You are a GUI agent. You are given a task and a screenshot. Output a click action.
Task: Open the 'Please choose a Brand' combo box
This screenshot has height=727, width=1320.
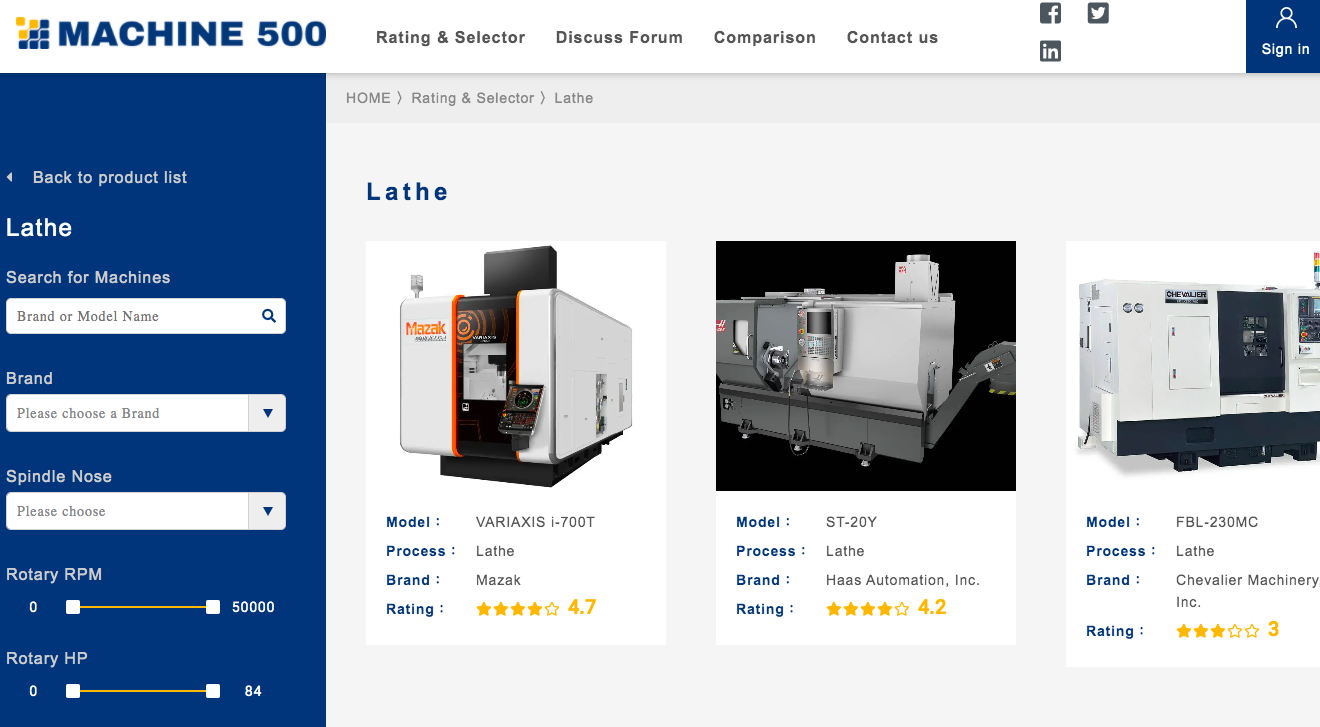click(x=127, y=413)
